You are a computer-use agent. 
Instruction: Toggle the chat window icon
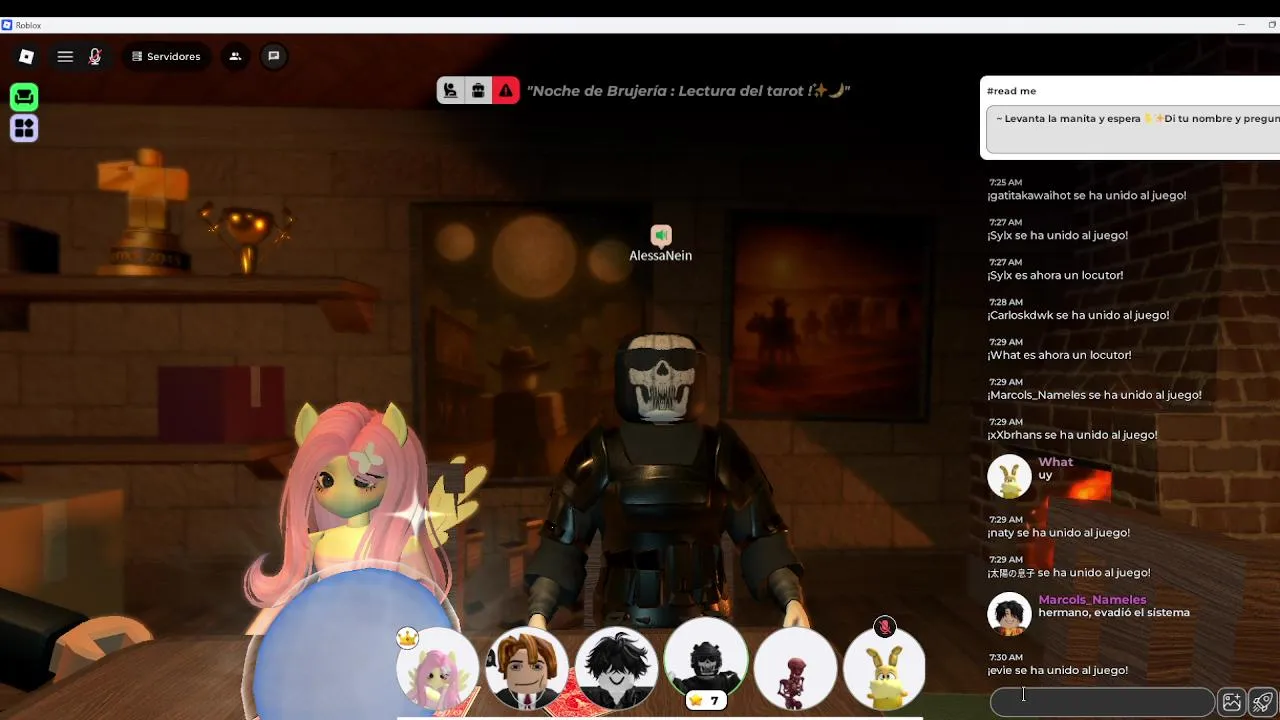coord(273,57)
